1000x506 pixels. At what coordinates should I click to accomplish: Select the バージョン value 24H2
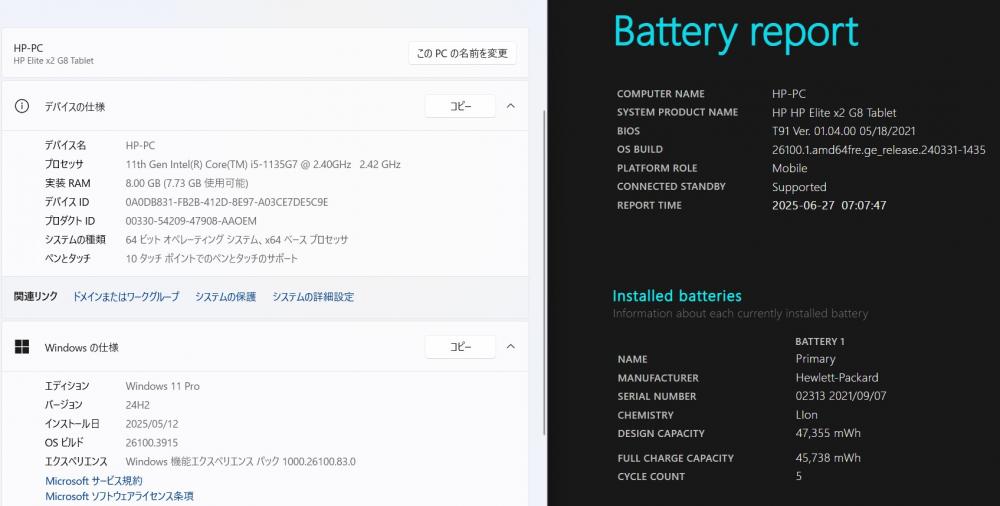[x=140, y=405]
